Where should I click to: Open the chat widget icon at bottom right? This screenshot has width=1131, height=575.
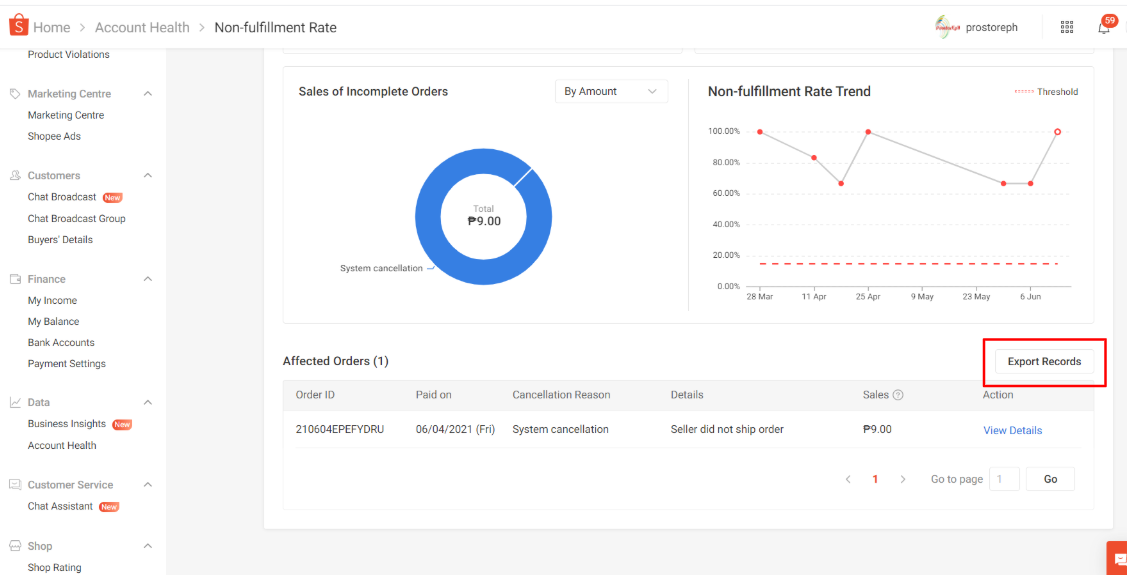[1119, 558]
